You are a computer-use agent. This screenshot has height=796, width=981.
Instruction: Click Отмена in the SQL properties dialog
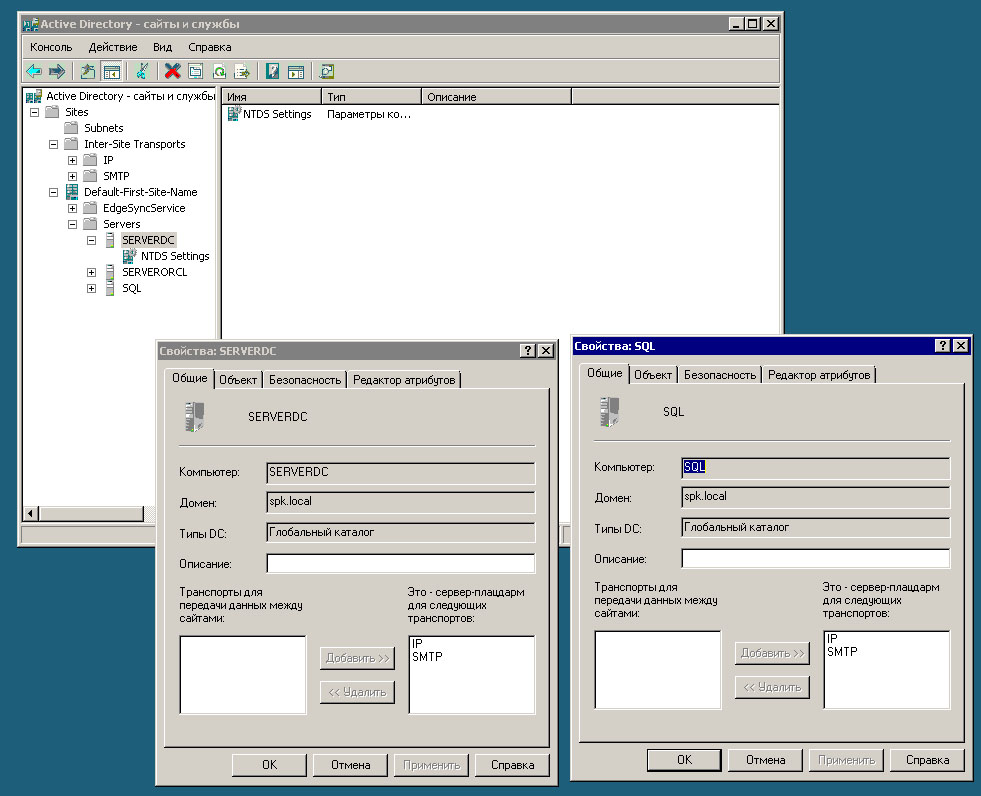tap(765, 760)
